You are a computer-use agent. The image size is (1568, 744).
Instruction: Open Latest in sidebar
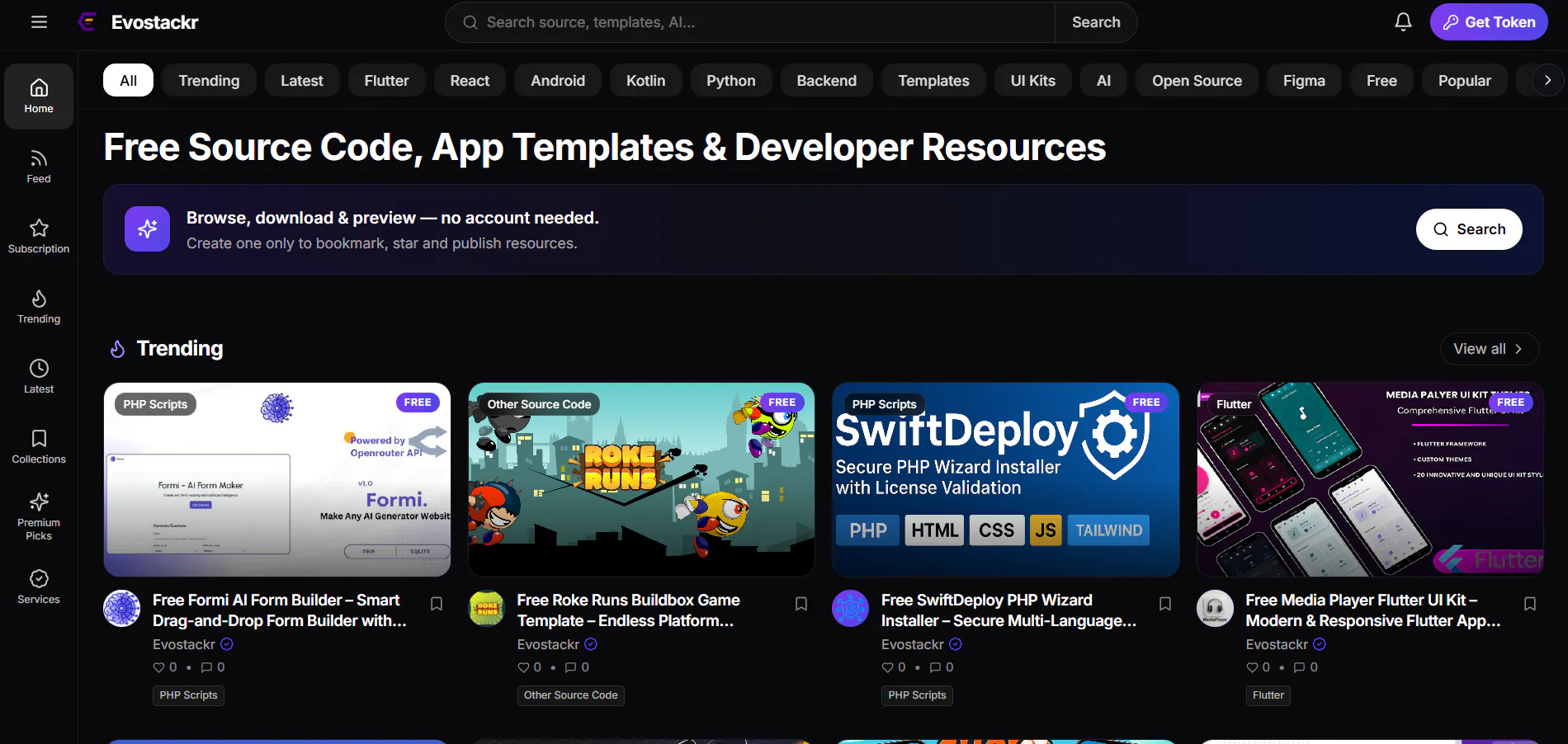39,377
